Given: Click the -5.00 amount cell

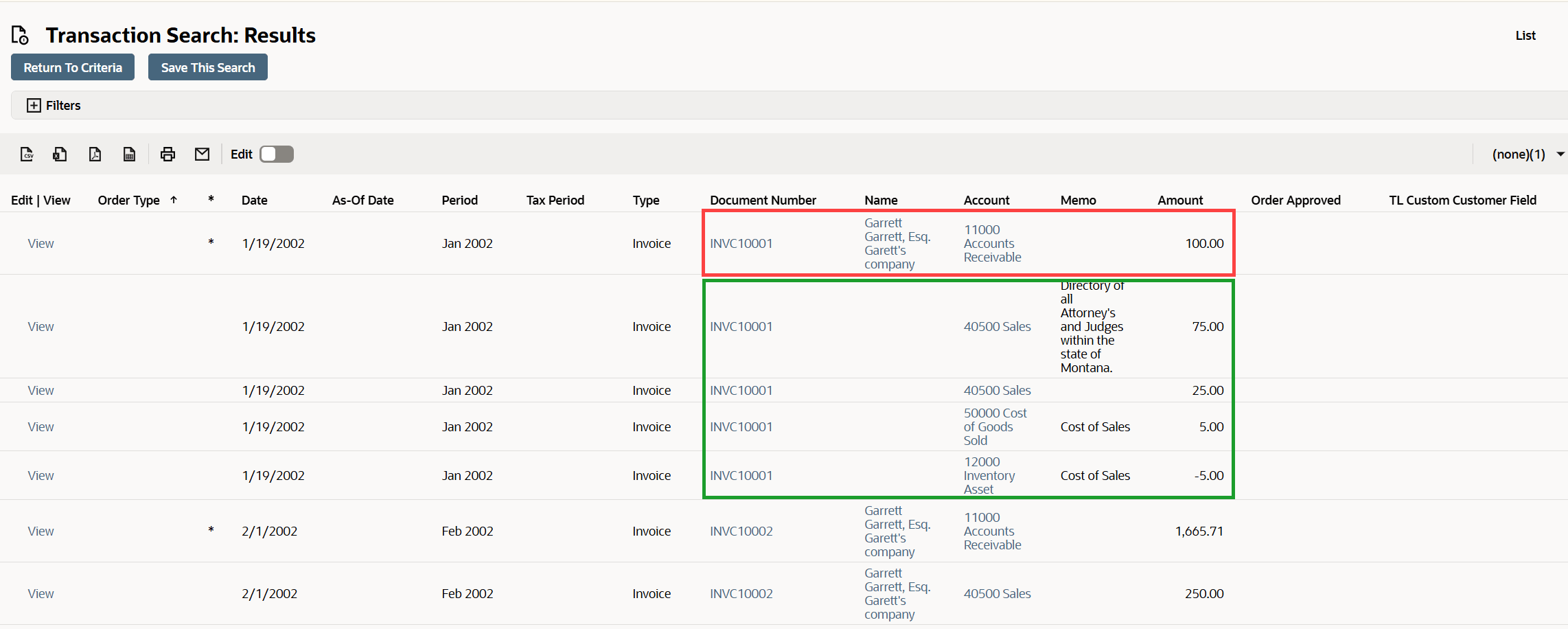Looking at the screenshot, I should click(1209, 476).
